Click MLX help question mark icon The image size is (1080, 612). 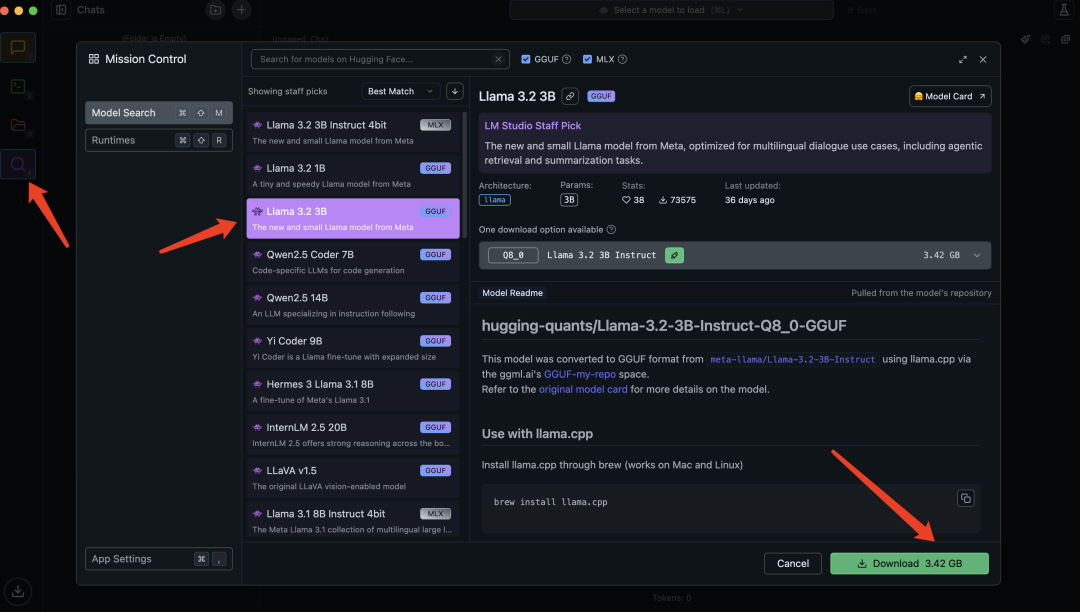click(622, 59)
